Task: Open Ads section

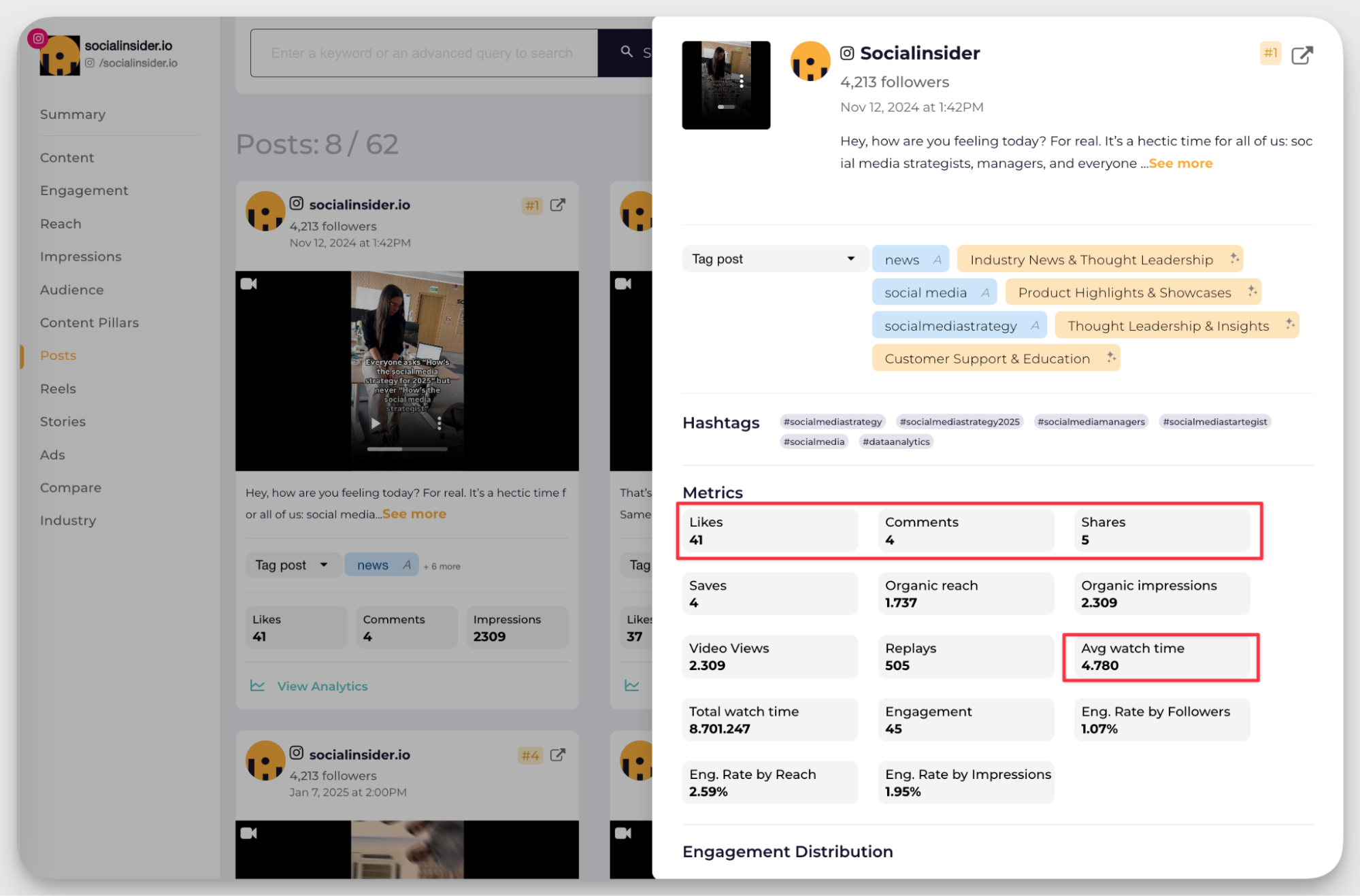Action: tap(52, 454)
